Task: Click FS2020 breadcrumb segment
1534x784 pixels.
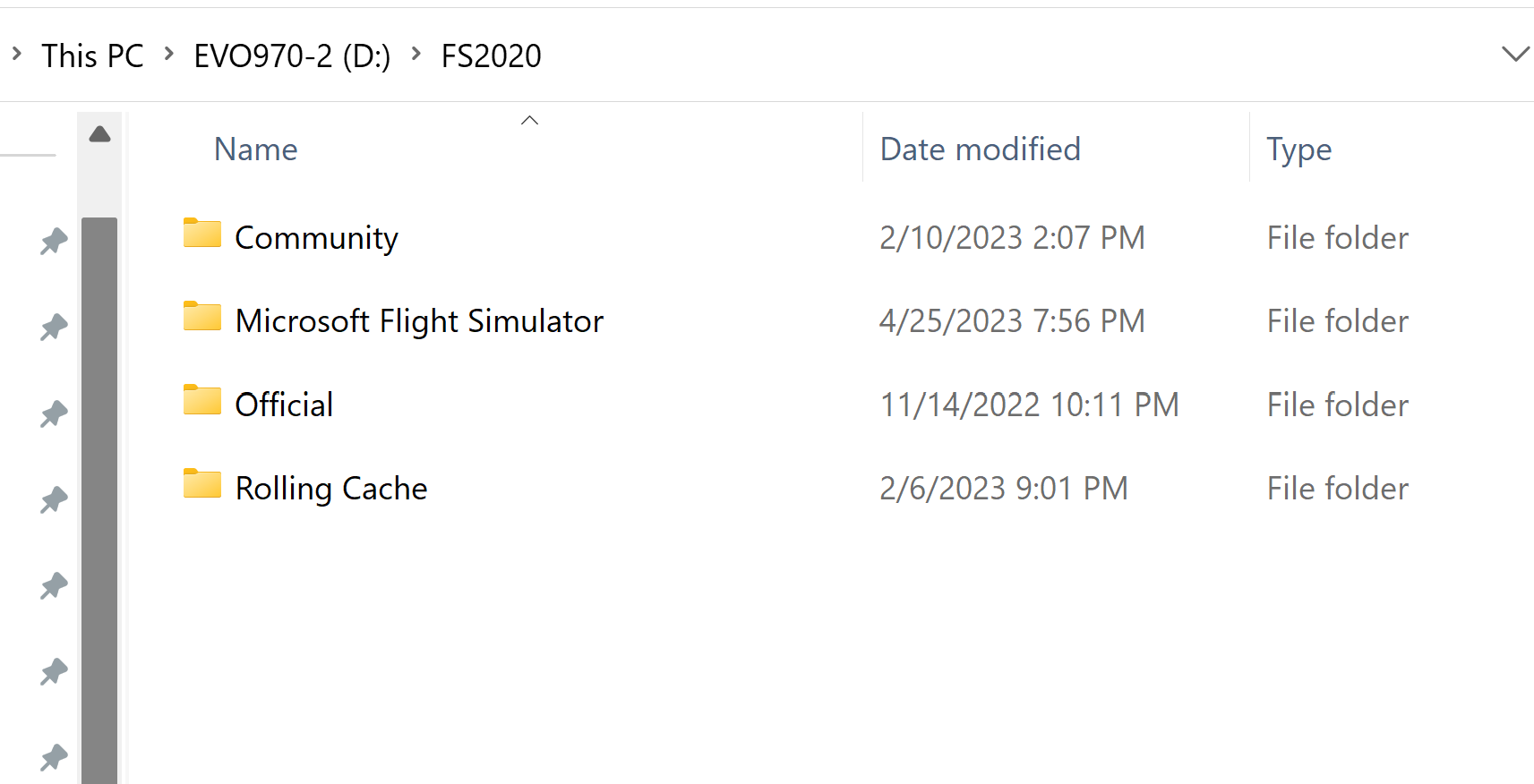Action: click(x=491, y=56)
